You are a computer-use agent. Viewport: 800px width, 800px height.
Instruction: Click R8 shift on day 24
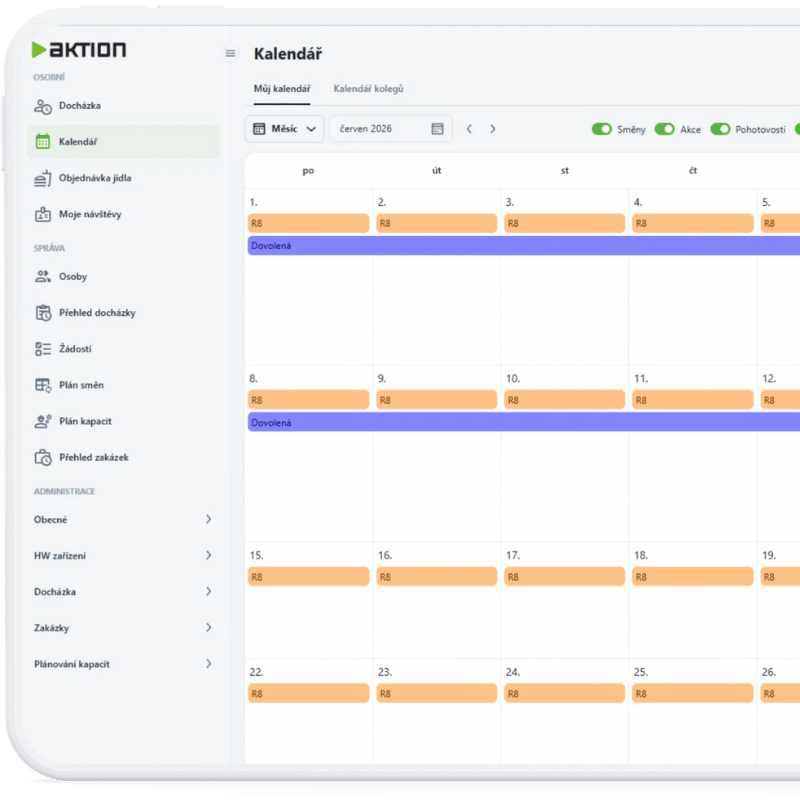pos(565,694)
